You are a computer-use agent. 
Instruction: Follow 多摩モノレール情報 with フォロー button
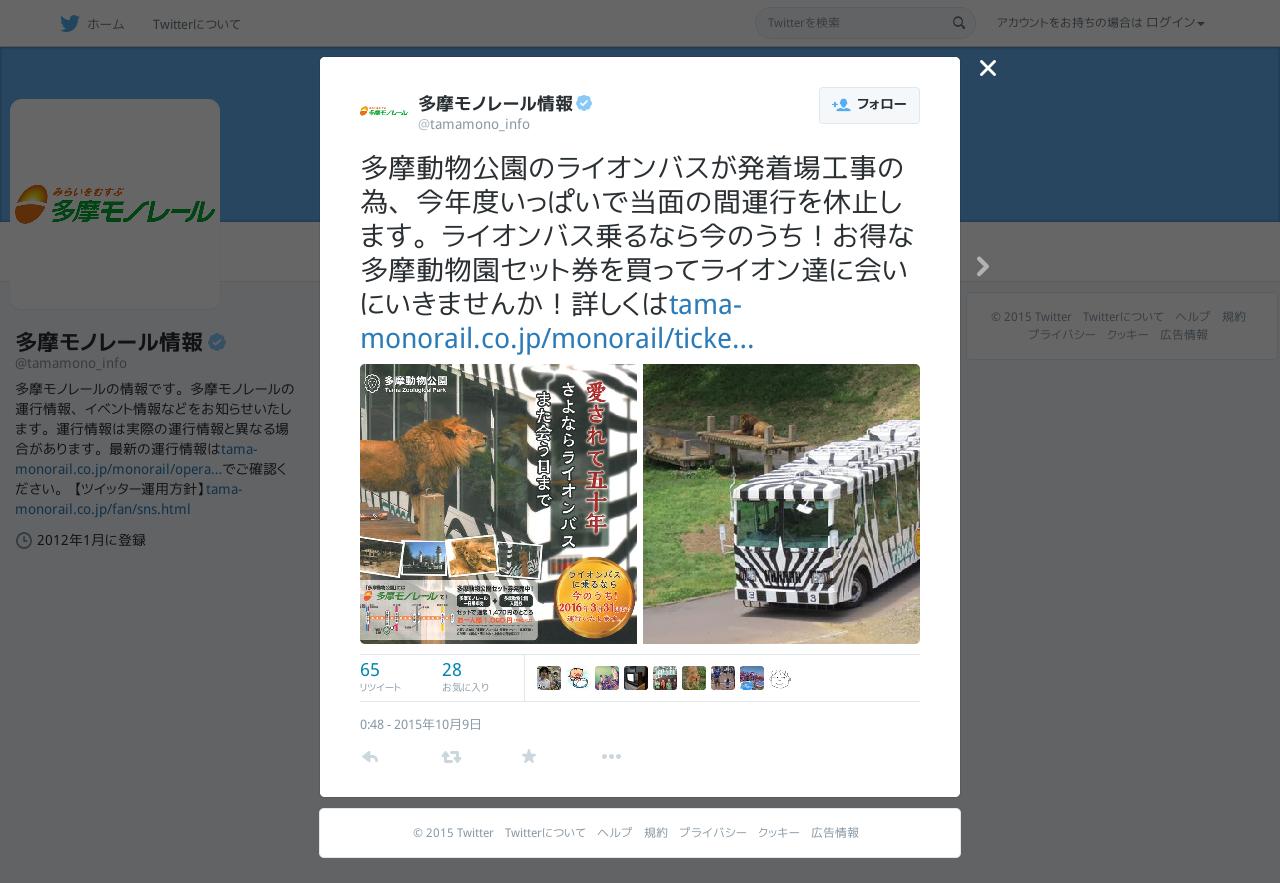click(x=869, y=105)
